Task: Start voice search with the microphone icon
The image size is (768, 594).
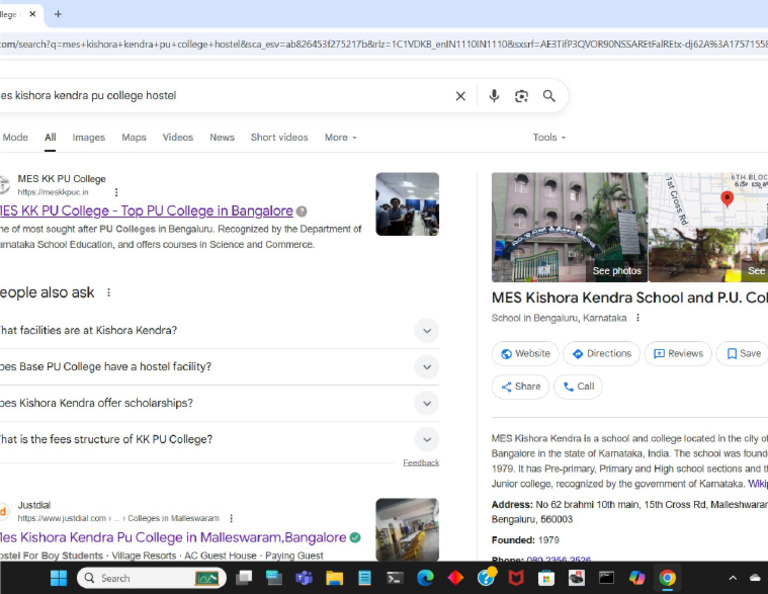Action: [x=494, y=96]
